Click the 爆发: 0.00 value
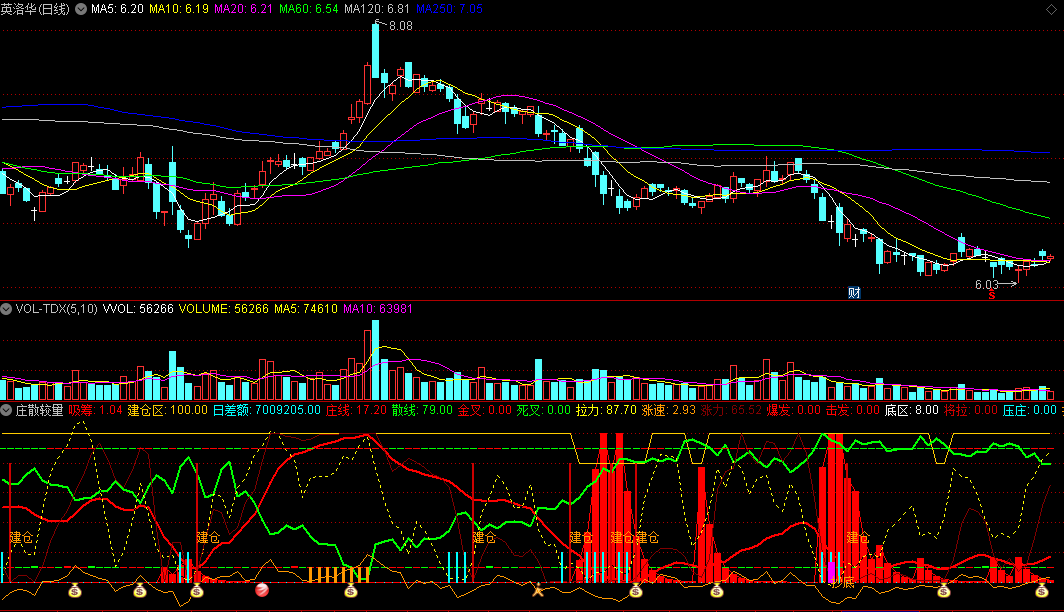1064x612 pixels. point(793,410)
